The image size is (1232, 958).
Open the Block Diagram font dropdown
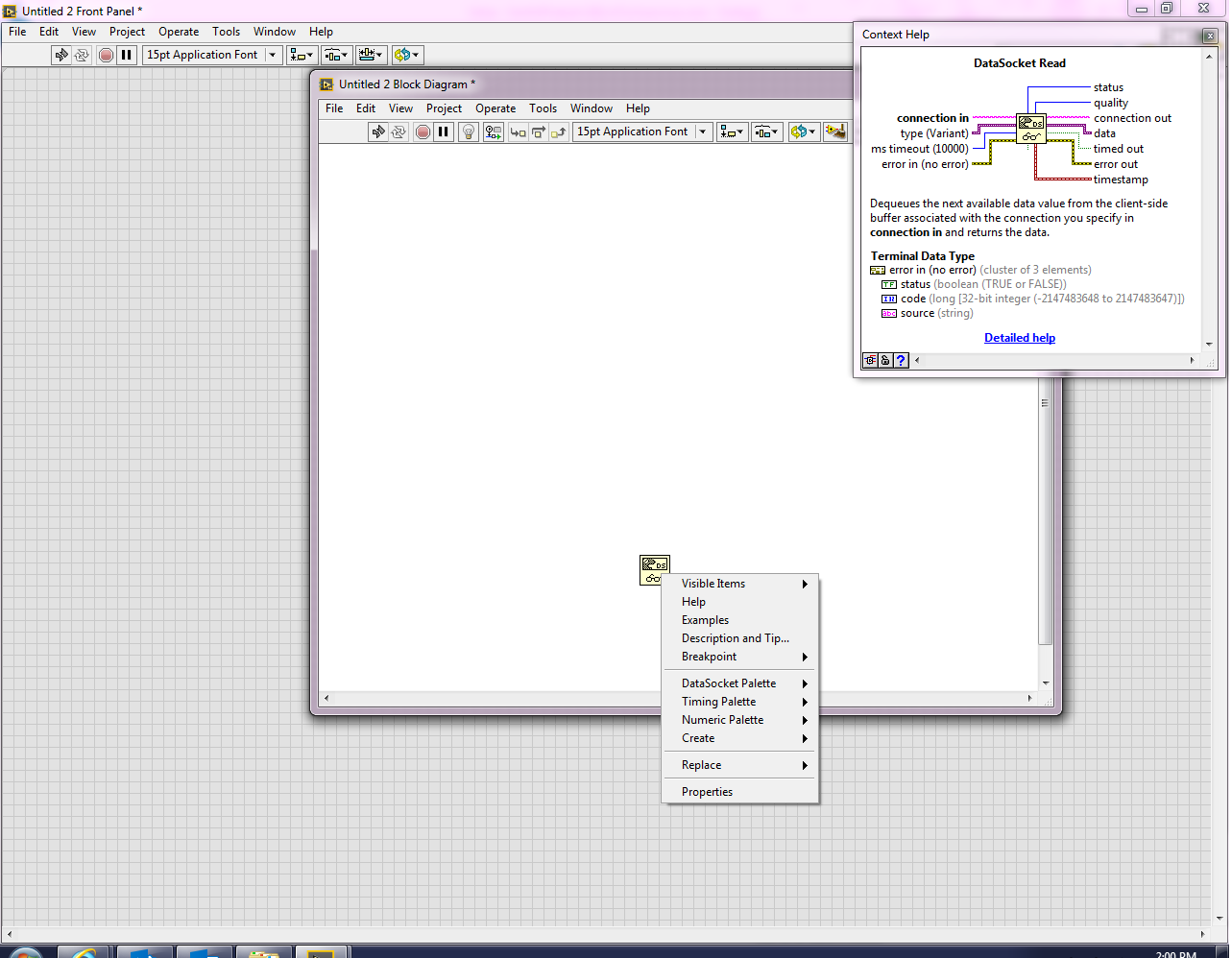[643, 132]
